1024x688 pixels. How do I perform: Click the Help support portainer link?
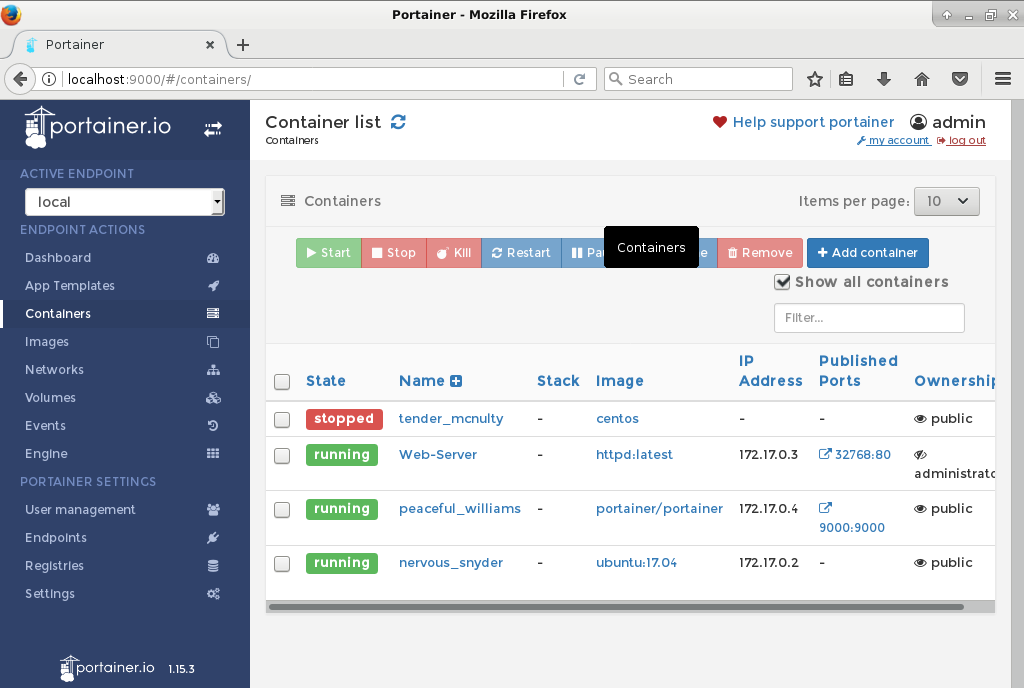pyautogui.click(x=814, y=122)
